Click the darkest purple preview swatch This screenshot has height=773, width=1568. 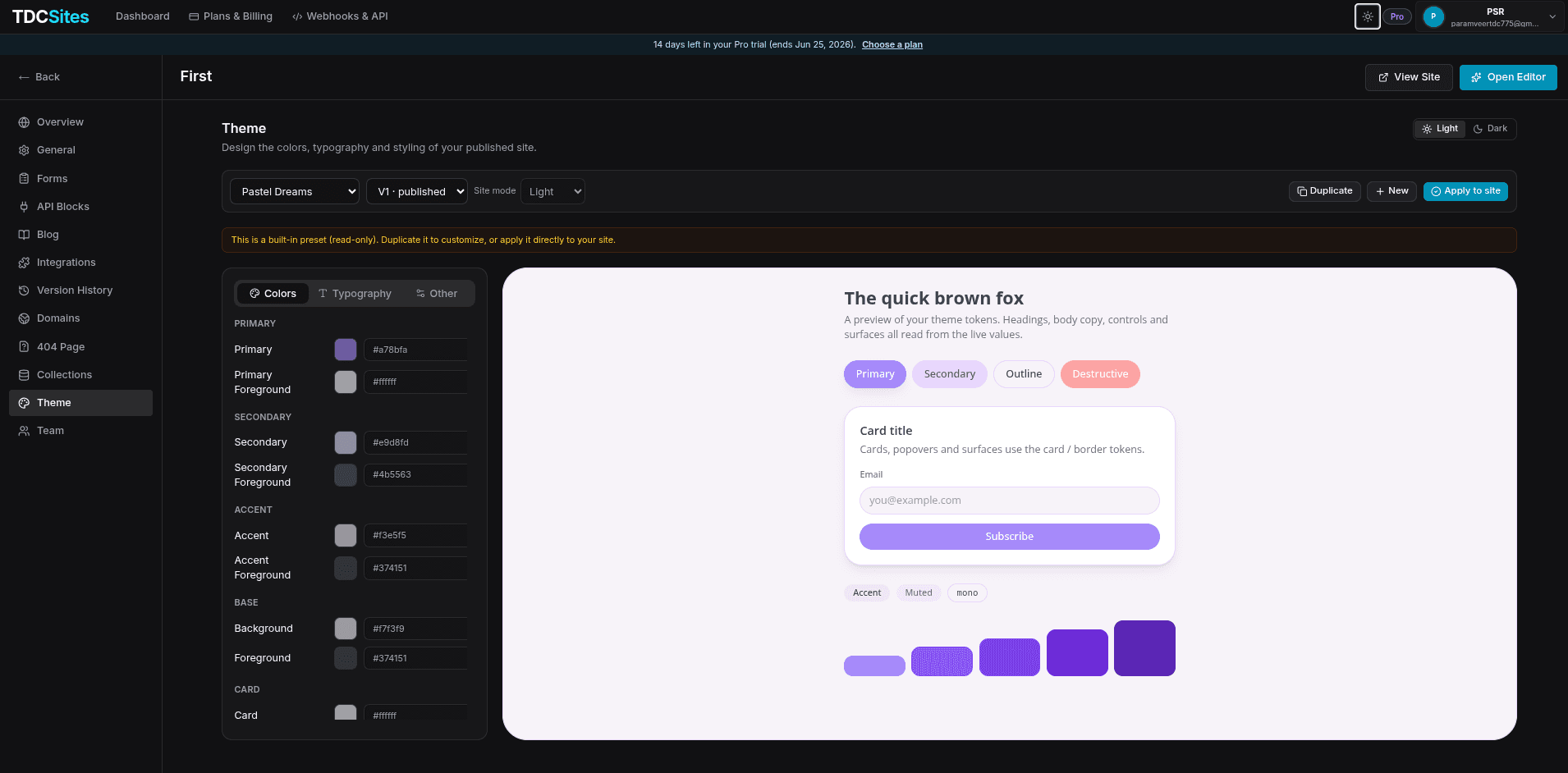point(1144,648)
